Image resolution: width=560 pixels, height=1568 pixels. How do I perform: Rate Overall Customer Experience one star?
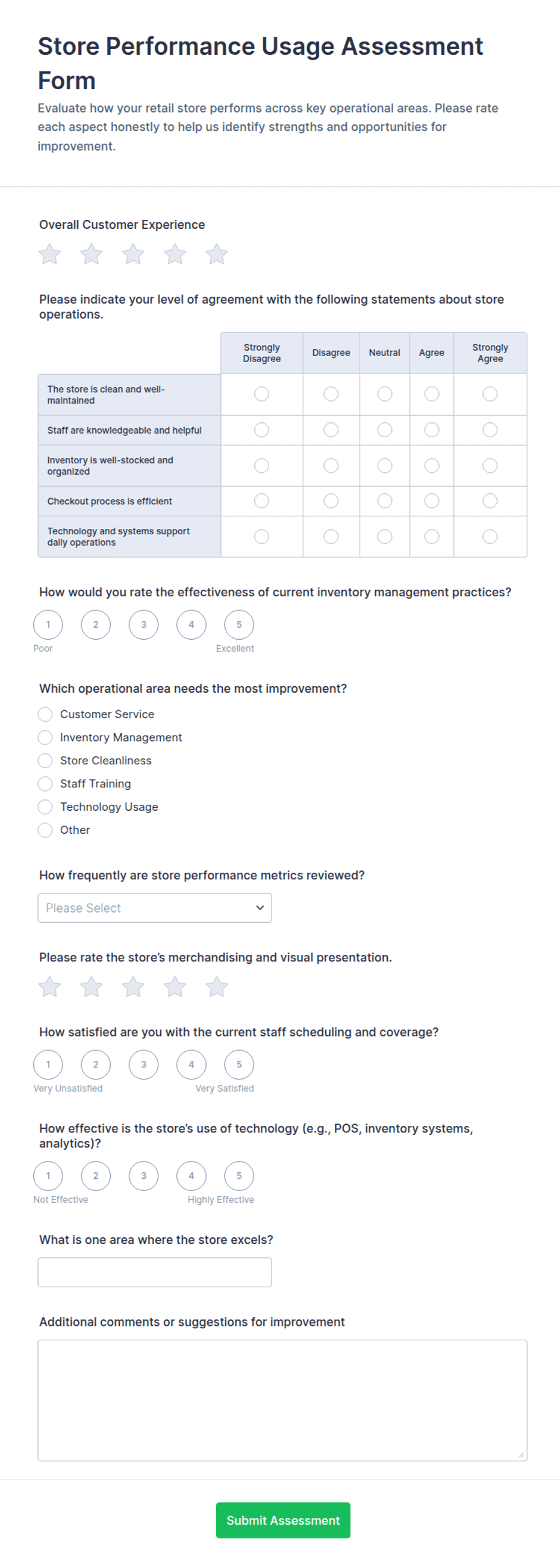pyautogui.click(x=49, y=254)
